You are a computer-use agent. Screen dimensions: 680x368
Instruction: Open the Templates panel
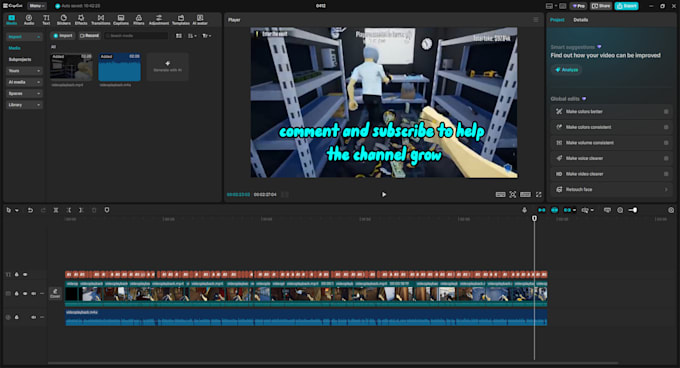click(x=181, y=20)
